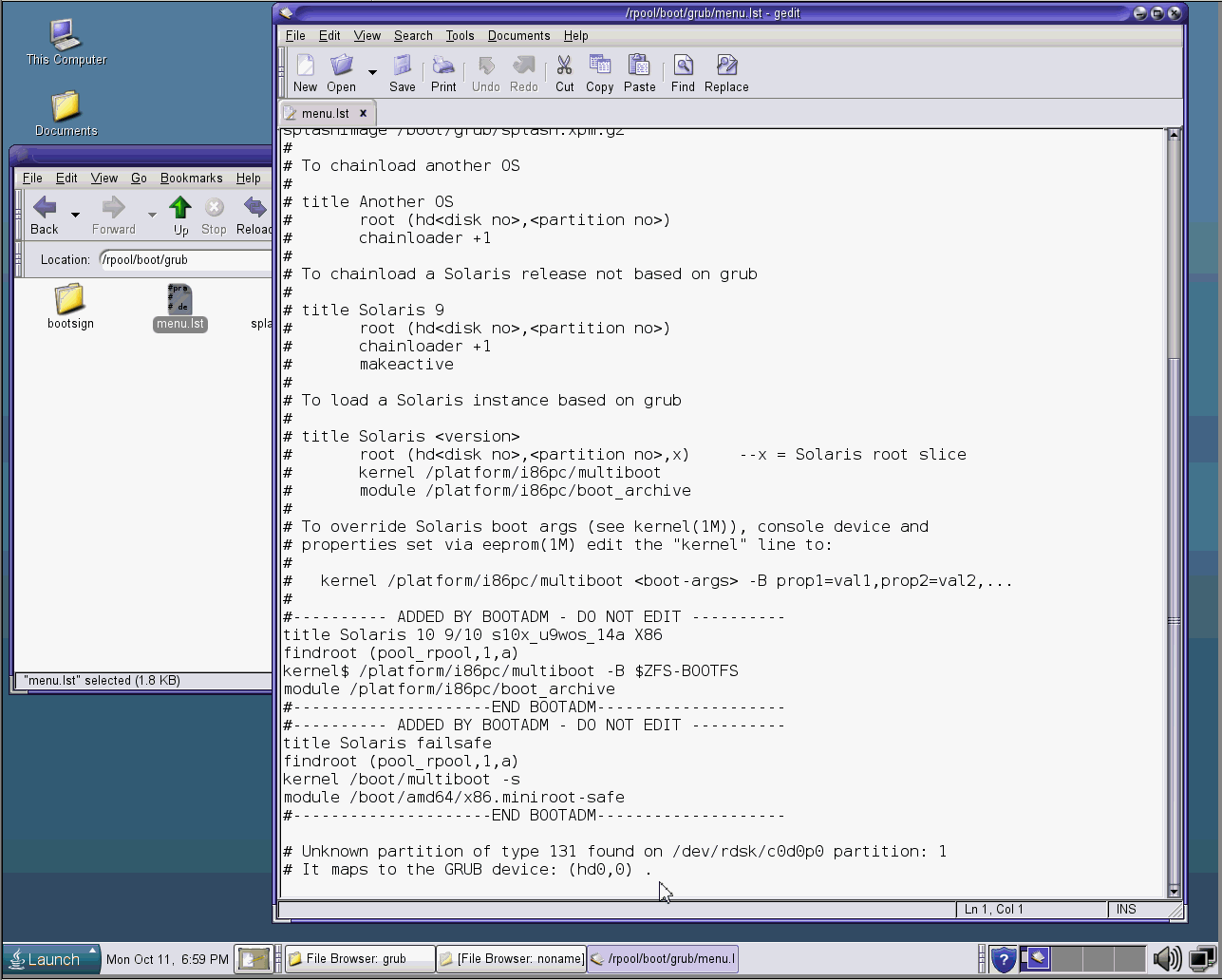This screenshot has width=1222, height=980.
Task: Select the menu.lst document tab
Action: [x=326, y=113]
